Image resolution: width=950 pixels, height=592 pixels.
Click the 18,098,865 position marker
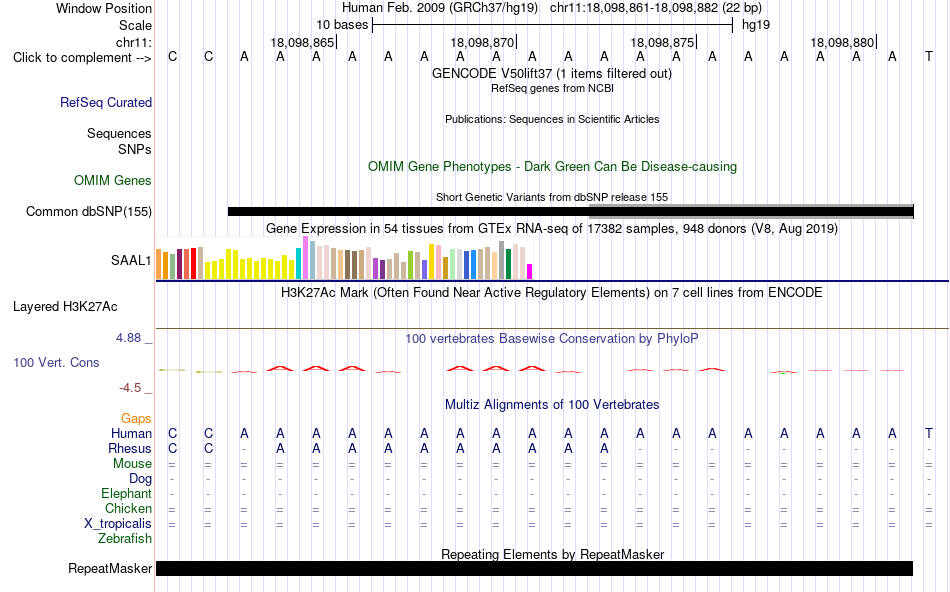click(303, 42)
